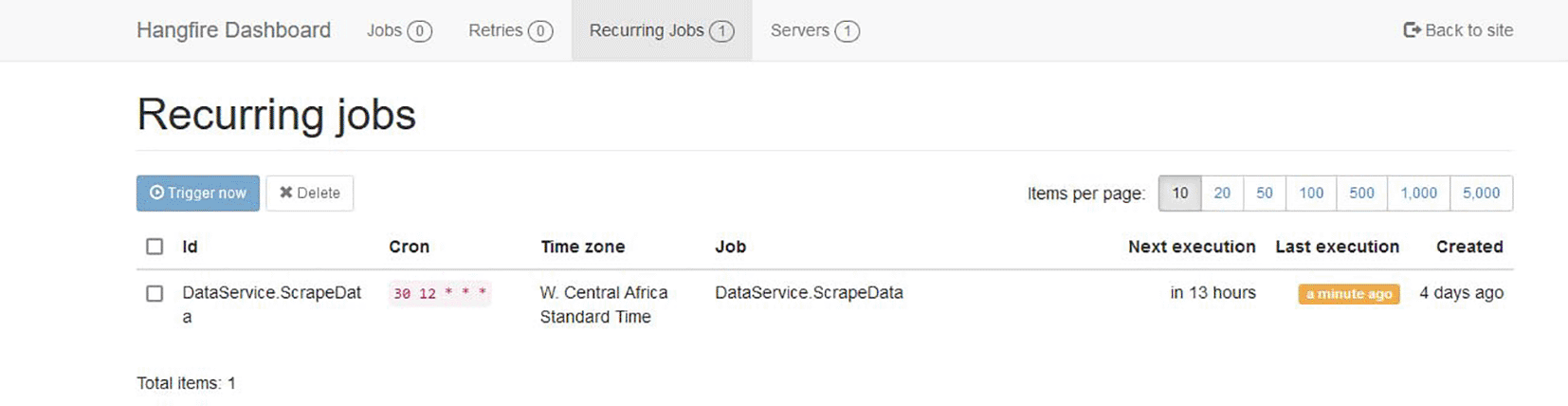Open the Jobs tab
The width and height of the screenshot is (1568, 406).
[399, 30]
